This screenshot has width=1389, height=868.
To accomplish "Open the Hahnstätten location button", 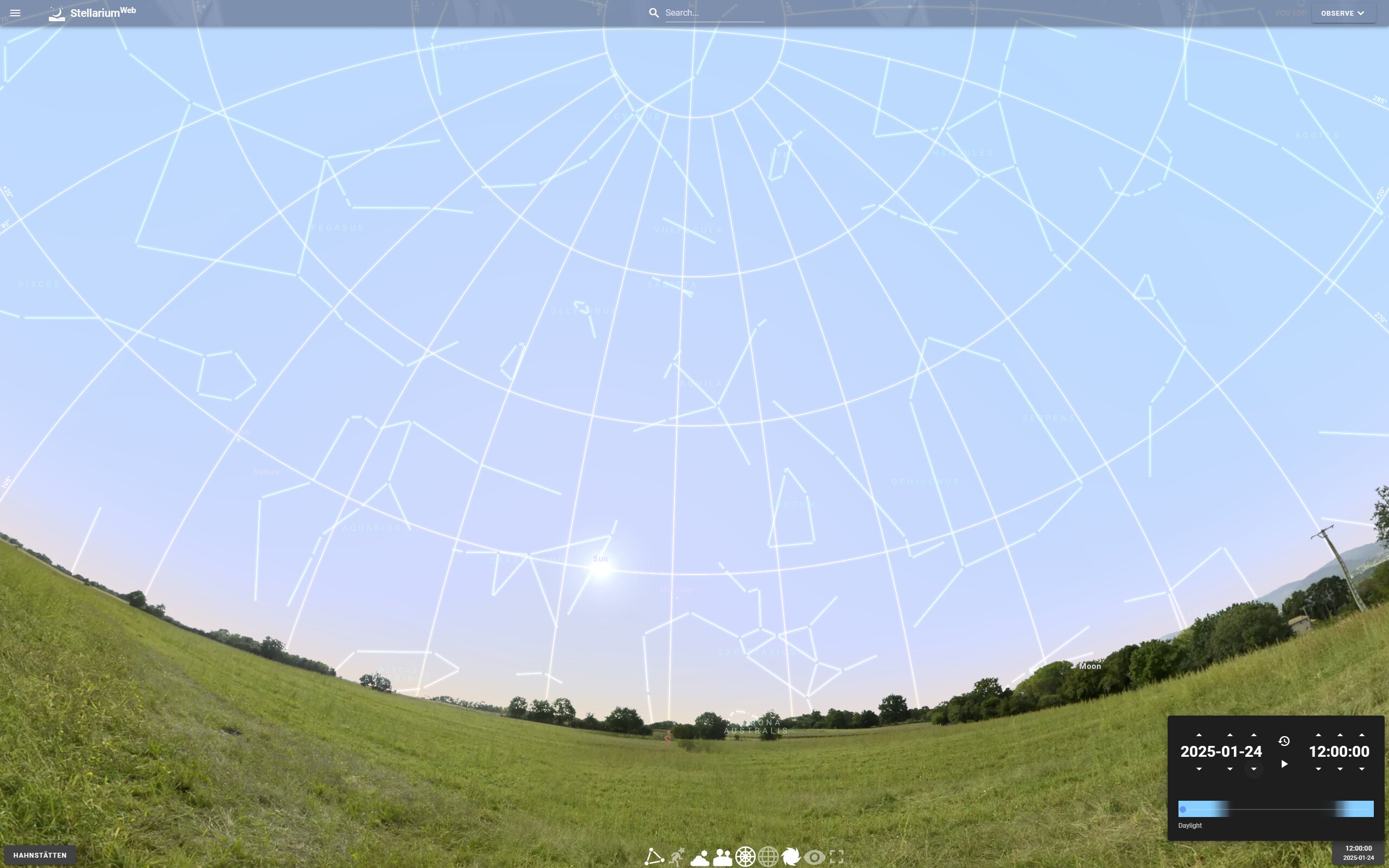I will (40, 855).
